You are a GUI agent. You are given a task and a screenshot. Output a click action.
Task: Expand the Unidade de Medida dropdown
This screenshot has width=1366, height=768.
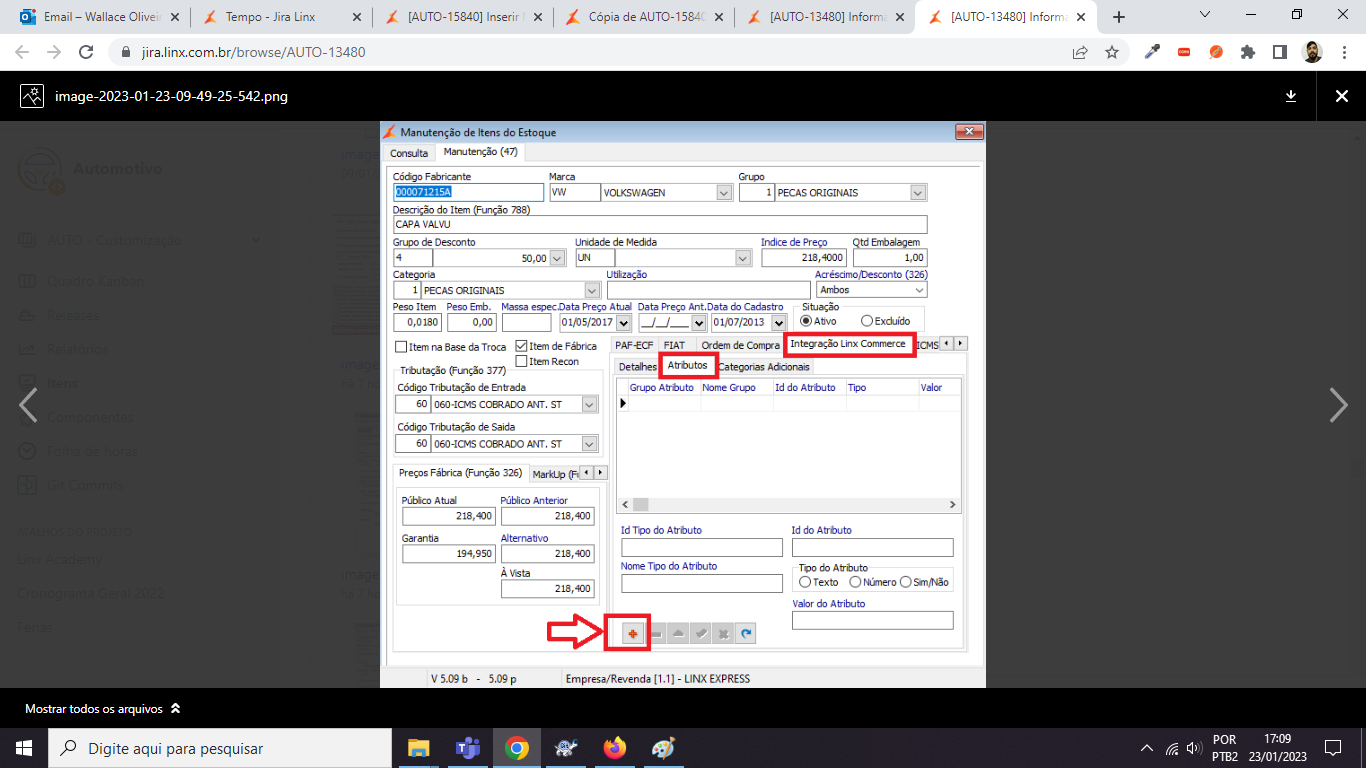point(743,258)
